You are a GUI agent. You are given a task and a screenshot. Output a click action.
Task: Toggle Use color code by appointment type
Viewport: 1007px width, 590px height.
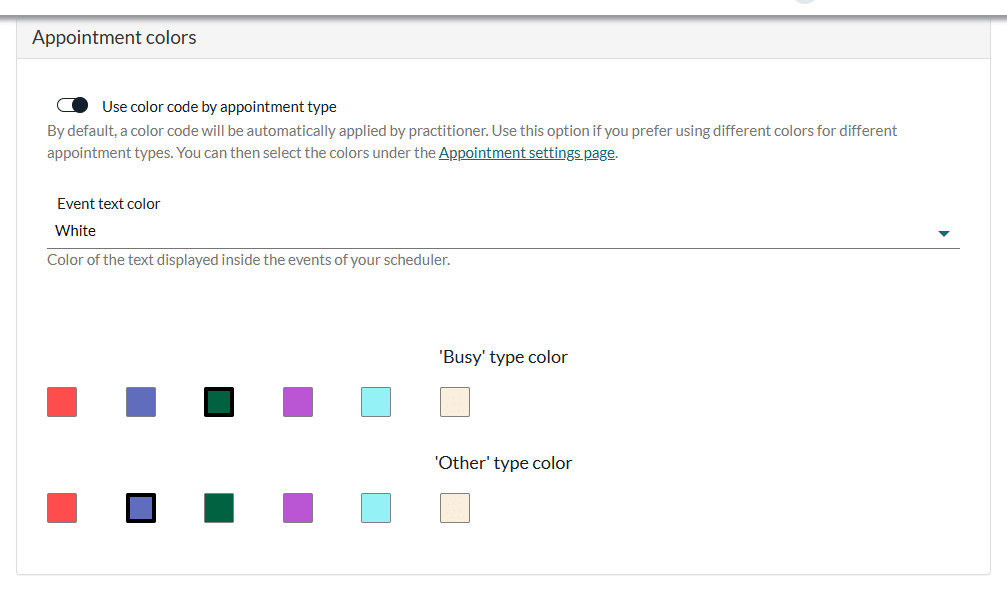point(72,105)
